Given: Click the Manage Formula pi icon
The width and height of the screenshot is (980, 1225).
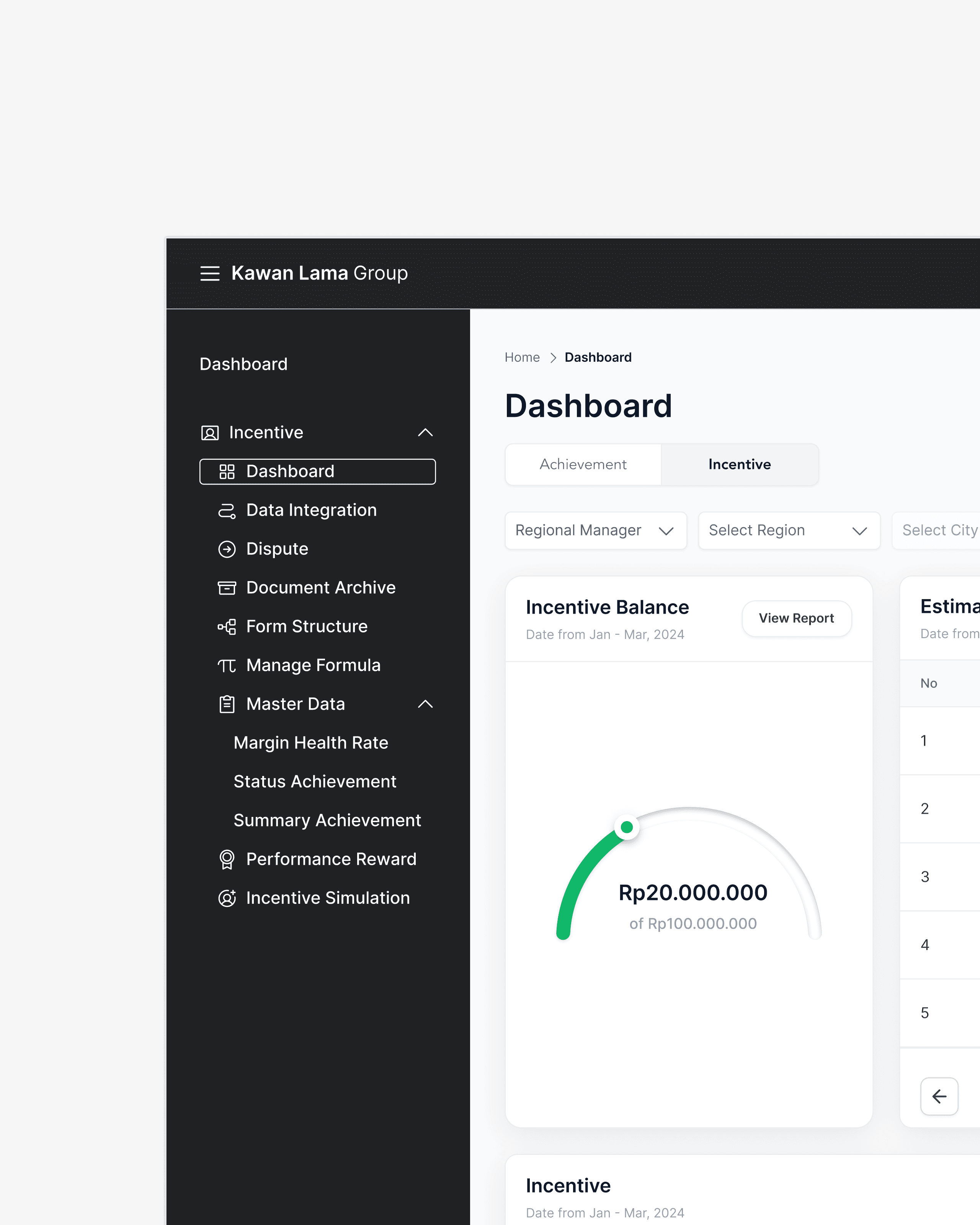Looking at the screenshot, I should click(227, 665).
